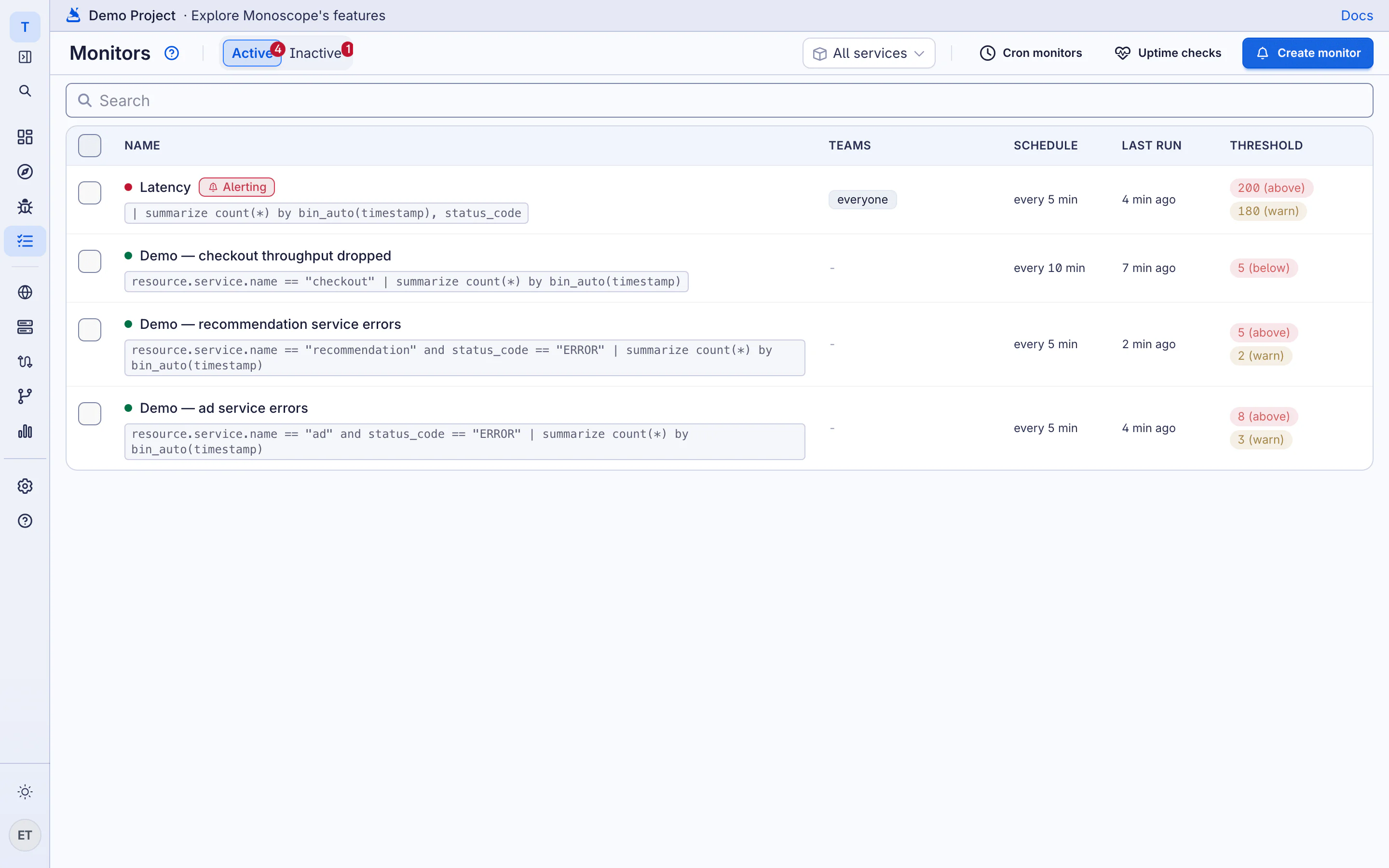This screenshot has height=868, width=1389.
Task: Open Demo — checkout throughput dropped monitor
Action: 265,256
